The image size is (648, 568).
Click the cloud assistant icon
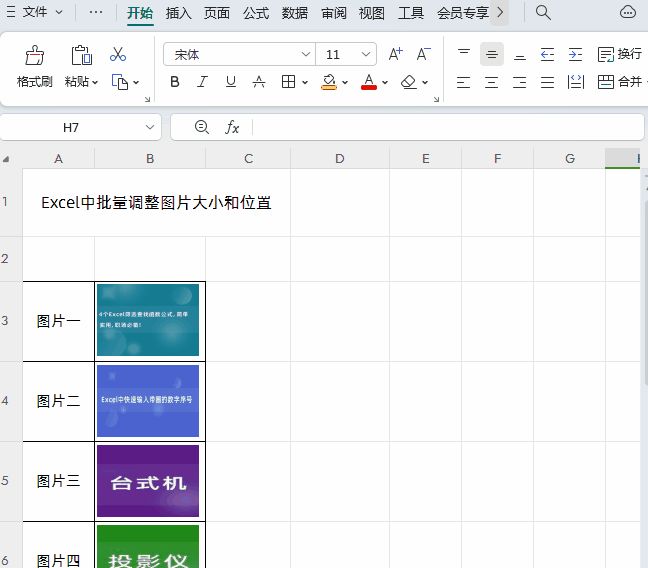click(628, 12)
